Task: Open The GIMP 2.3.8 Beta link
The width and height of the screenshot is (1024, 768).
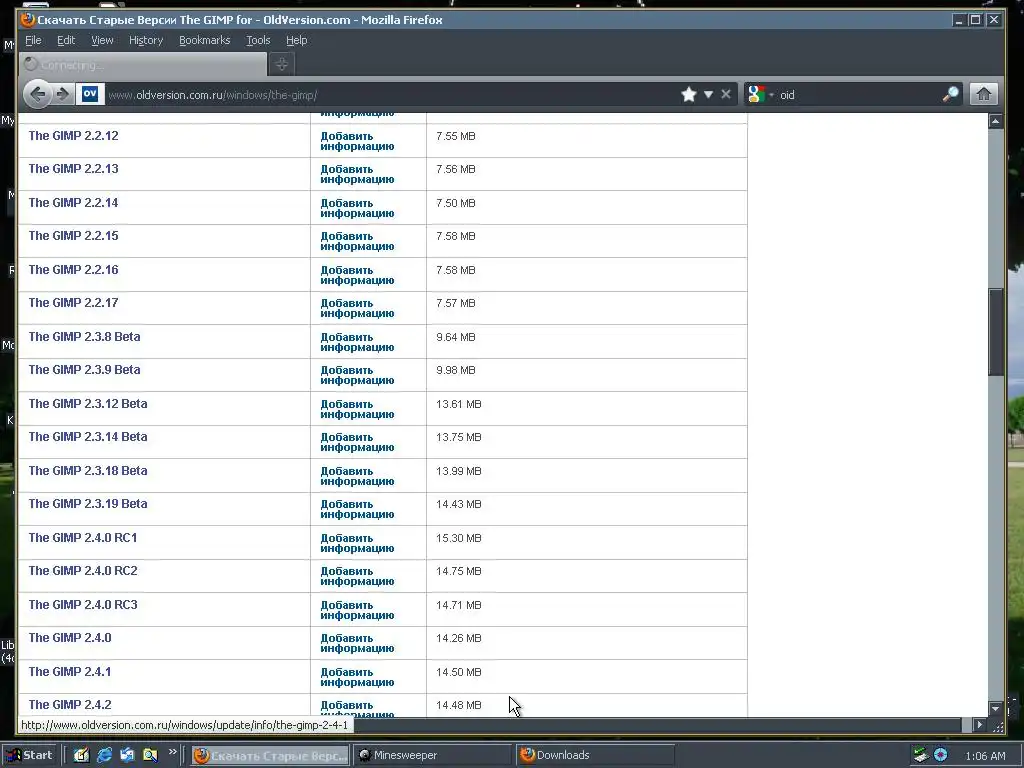Action: click(x=84, y=337)
